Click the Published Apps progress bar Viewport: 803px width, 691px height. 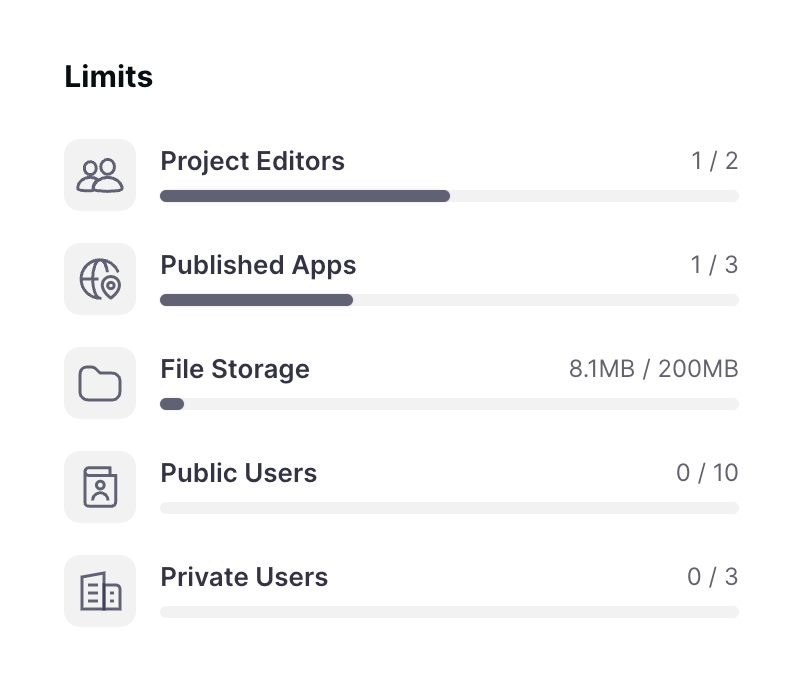[x=449, y=300]
